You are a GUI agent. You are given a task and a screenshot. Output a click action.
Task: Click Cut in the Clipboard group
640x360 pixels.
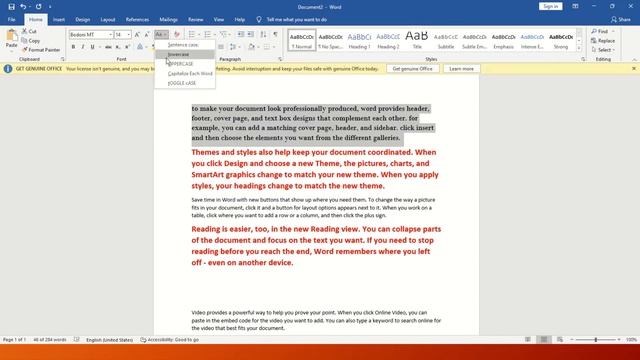click(29, 31)
